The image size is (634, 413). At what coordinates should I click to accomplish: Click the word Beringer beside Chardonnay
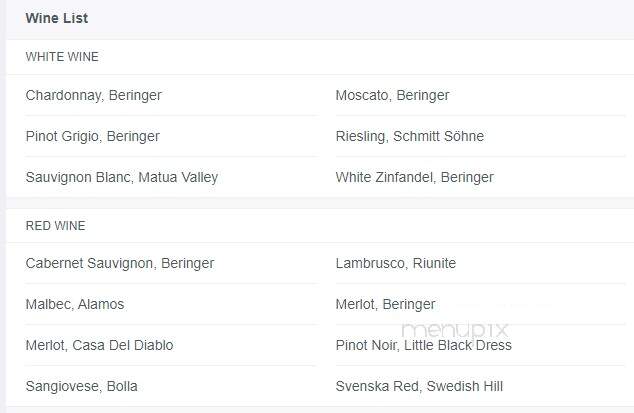click(135, 95)
